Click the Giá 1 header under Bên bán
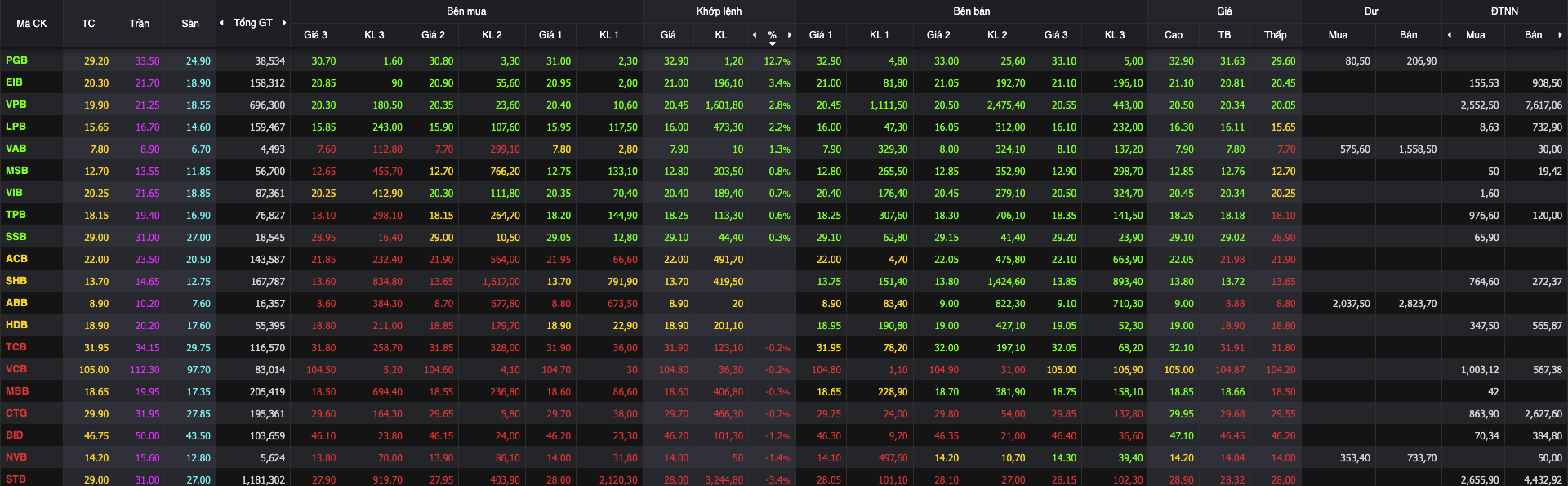Viewport: 1568px width, 486px height. (x=821, y=35)
